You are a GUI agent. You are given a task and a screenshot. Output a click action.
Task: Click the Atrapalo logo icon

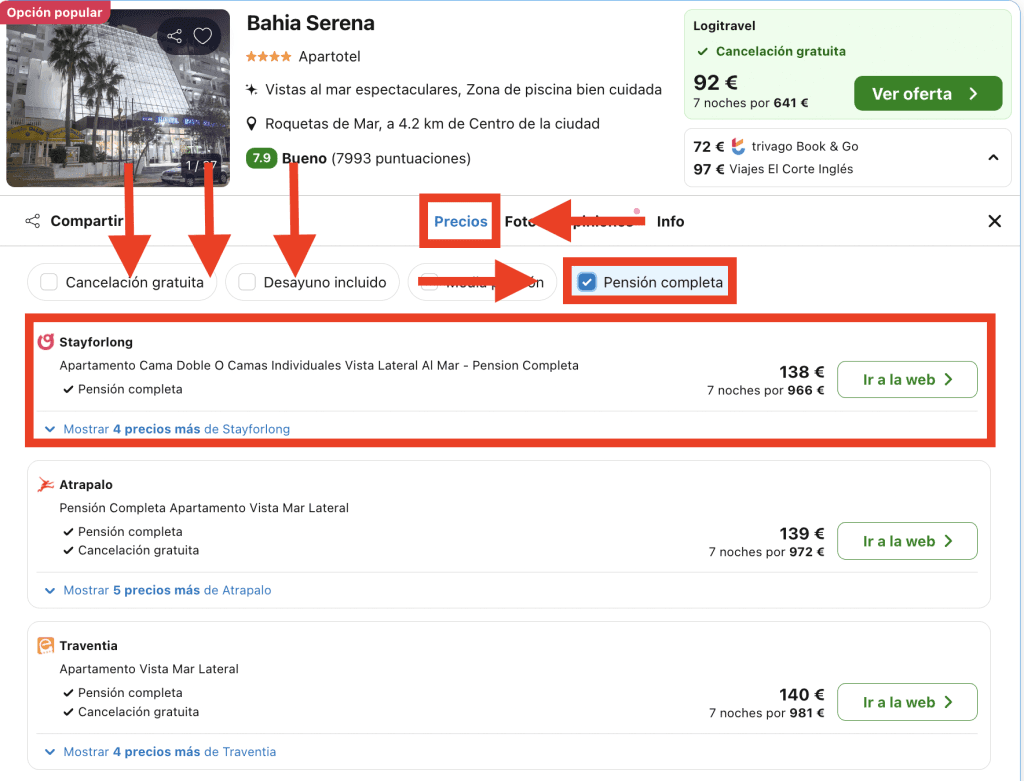point(45,485)
